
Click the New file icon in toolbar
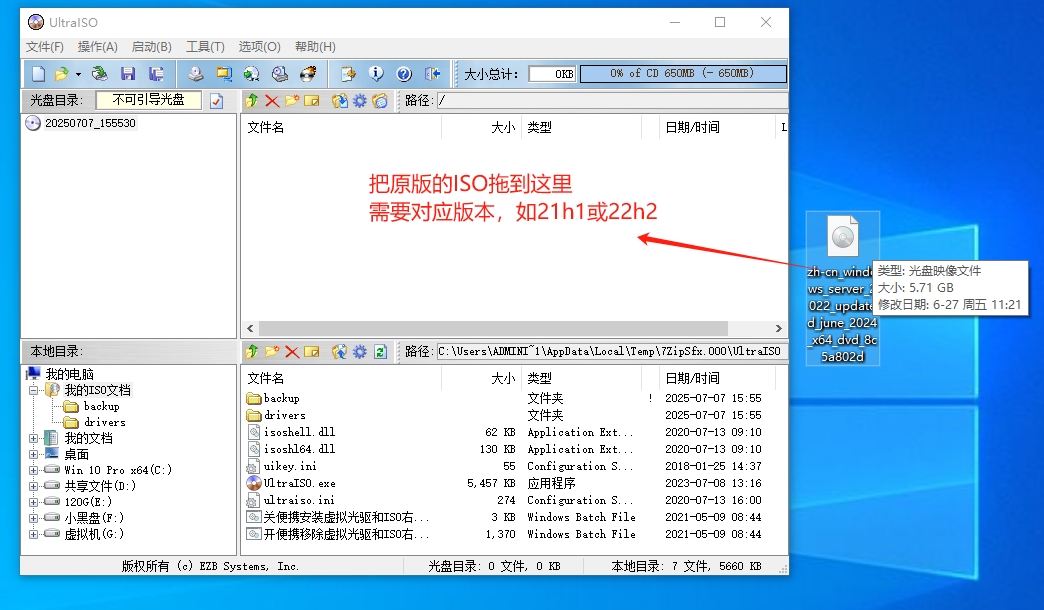click(x=38, y=74)
